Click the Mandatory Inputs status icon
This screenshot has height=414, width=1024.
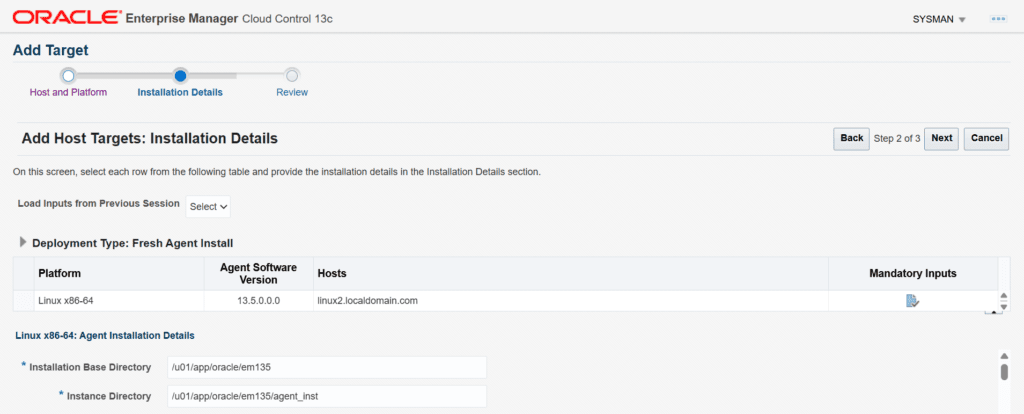(x=912, y=301)
